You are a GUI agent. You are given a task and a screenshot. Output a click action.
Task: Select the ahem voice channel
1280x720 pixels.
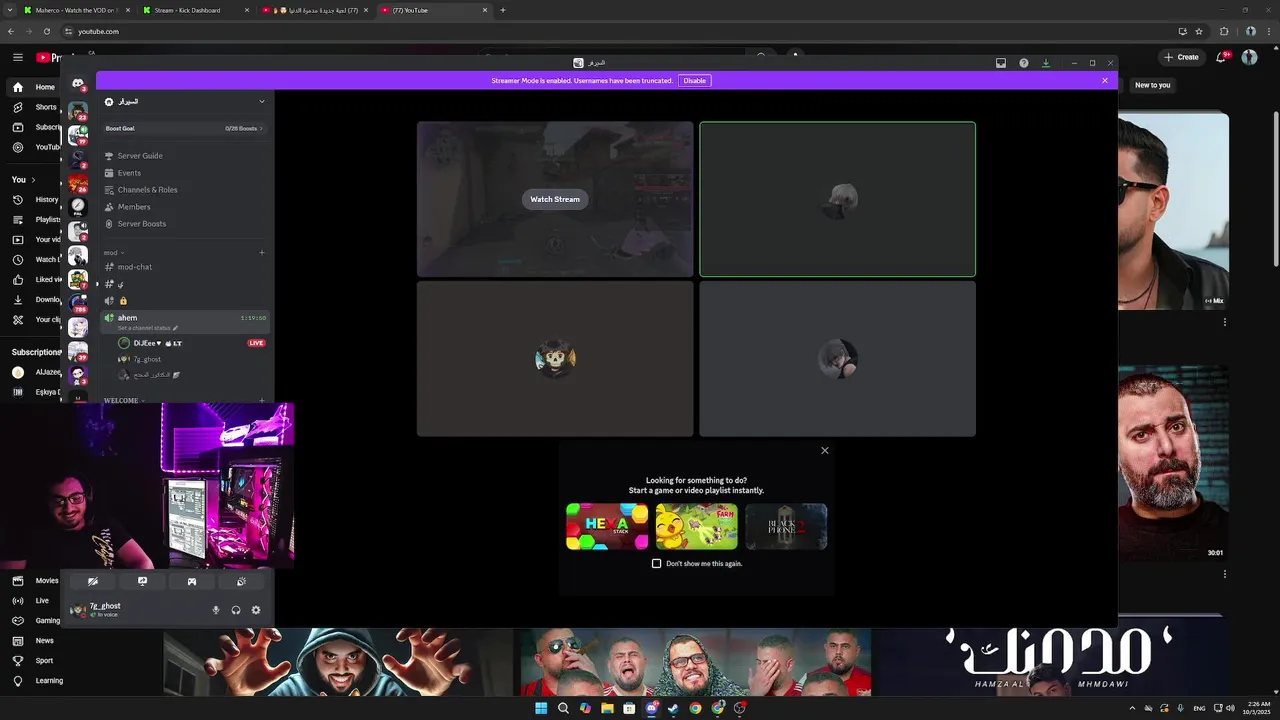185,321
